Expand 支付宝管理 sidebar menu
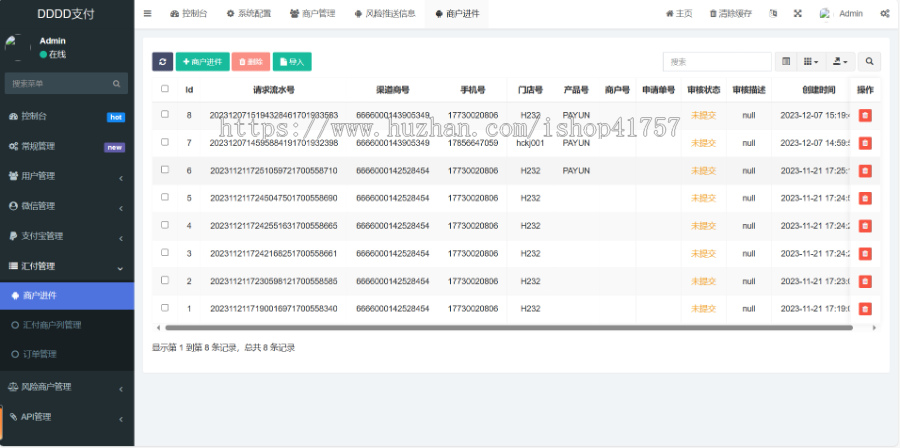Viewport: 900px width, 448px height. [67, 236]
